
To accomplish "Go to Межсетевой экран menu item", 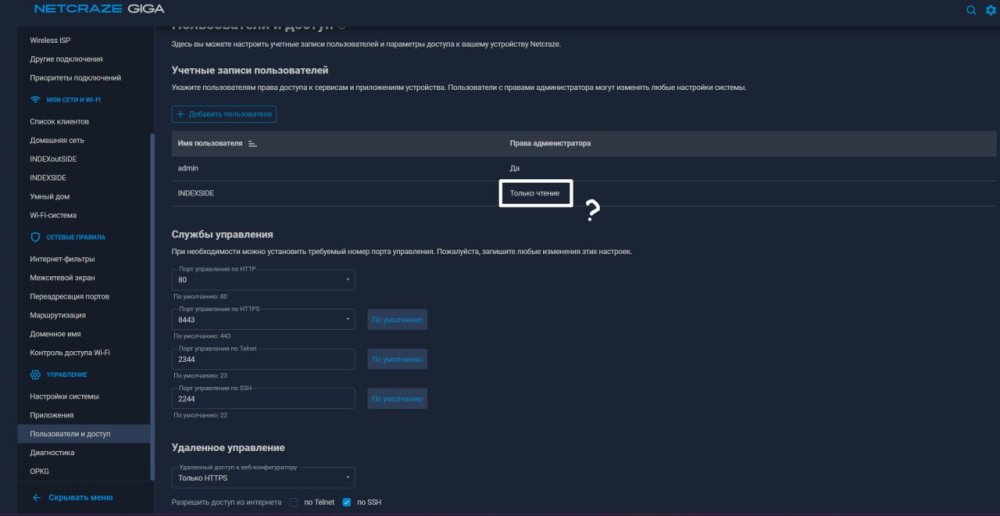I will coord(63,278).
